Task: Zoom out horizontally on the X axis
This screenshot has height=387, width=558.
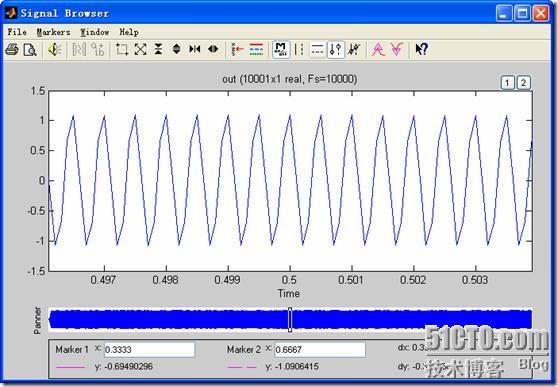Action: point(213,49)
